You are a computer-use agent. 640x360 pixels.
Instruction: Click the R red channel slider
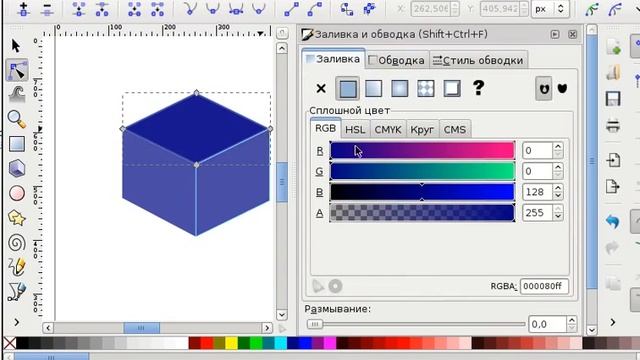point(422,150)
